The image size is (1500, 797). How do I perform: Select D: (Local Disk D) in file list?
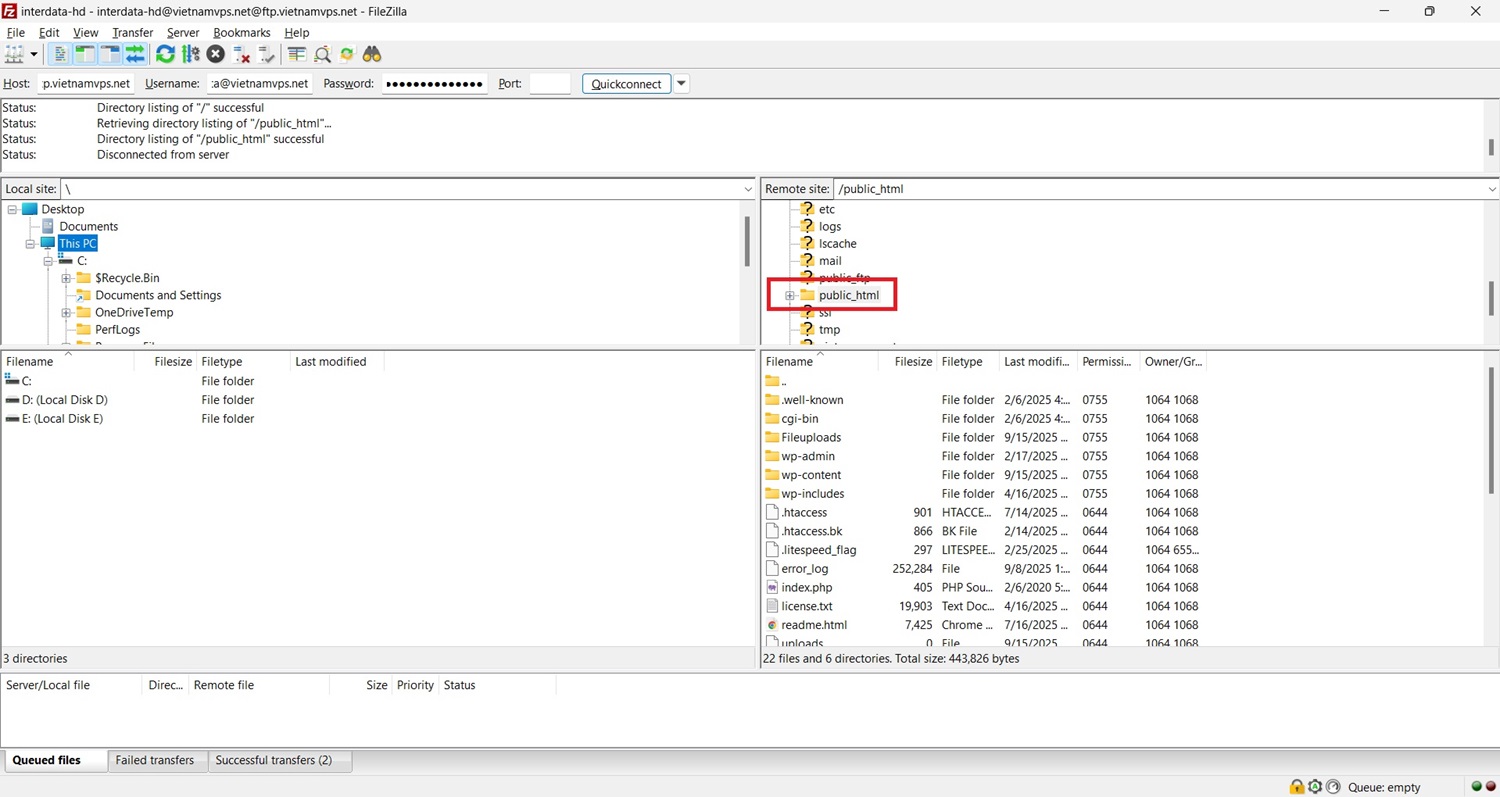coord(64,400)
